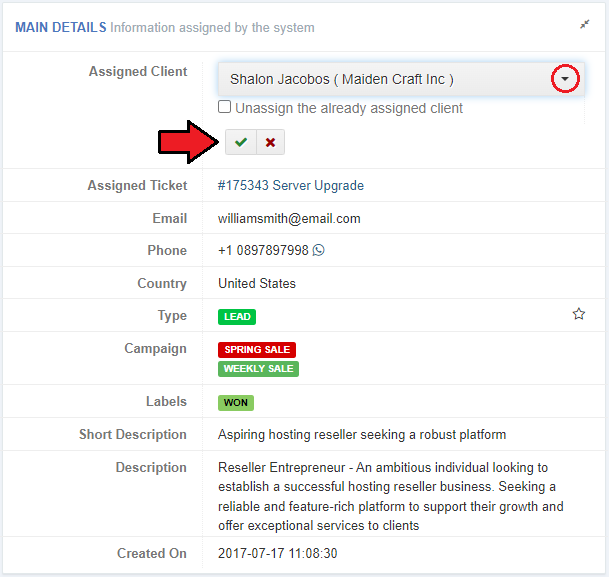Screen dimensions: 609x577
Task: Cancel client assignment with red X
Action: click(270, 142)
